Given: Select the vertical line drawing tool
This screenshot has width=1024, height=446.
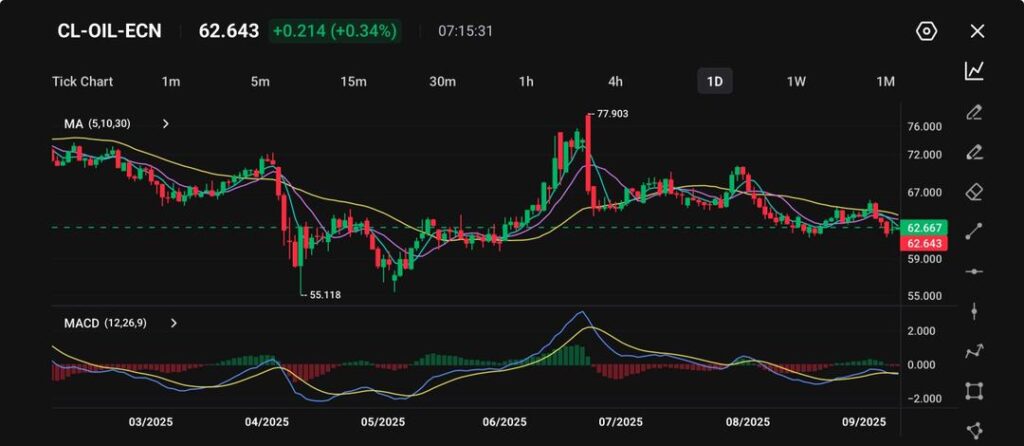Looking at the screenshot, I should coord(974,311).
